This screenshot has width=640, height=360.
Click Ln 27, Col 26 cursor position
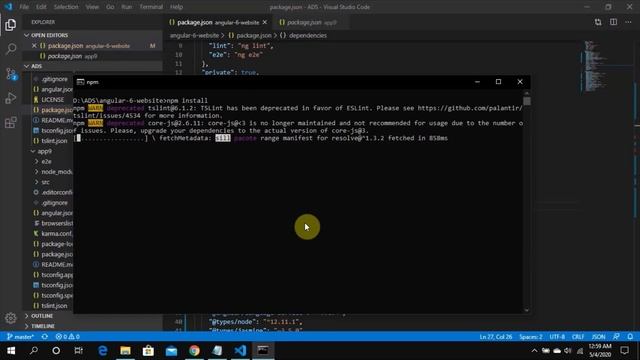pos(496,337)
